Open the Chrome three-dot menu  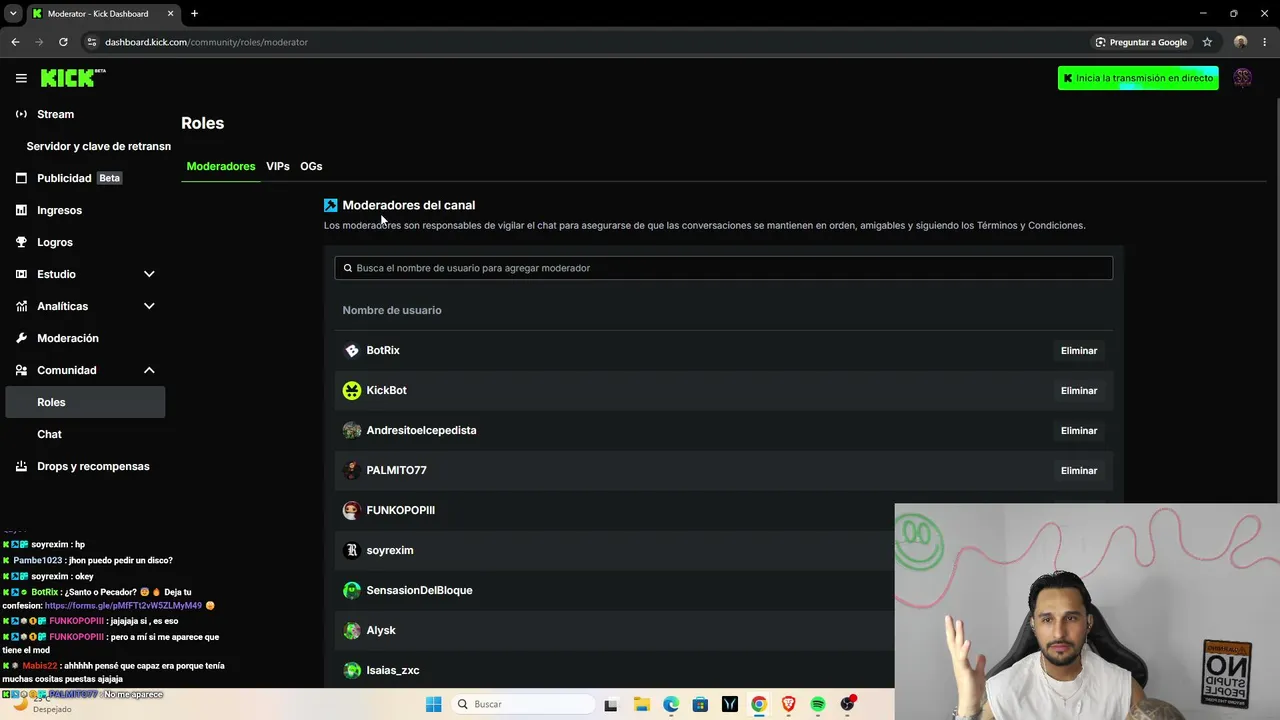coord(1265,42)
